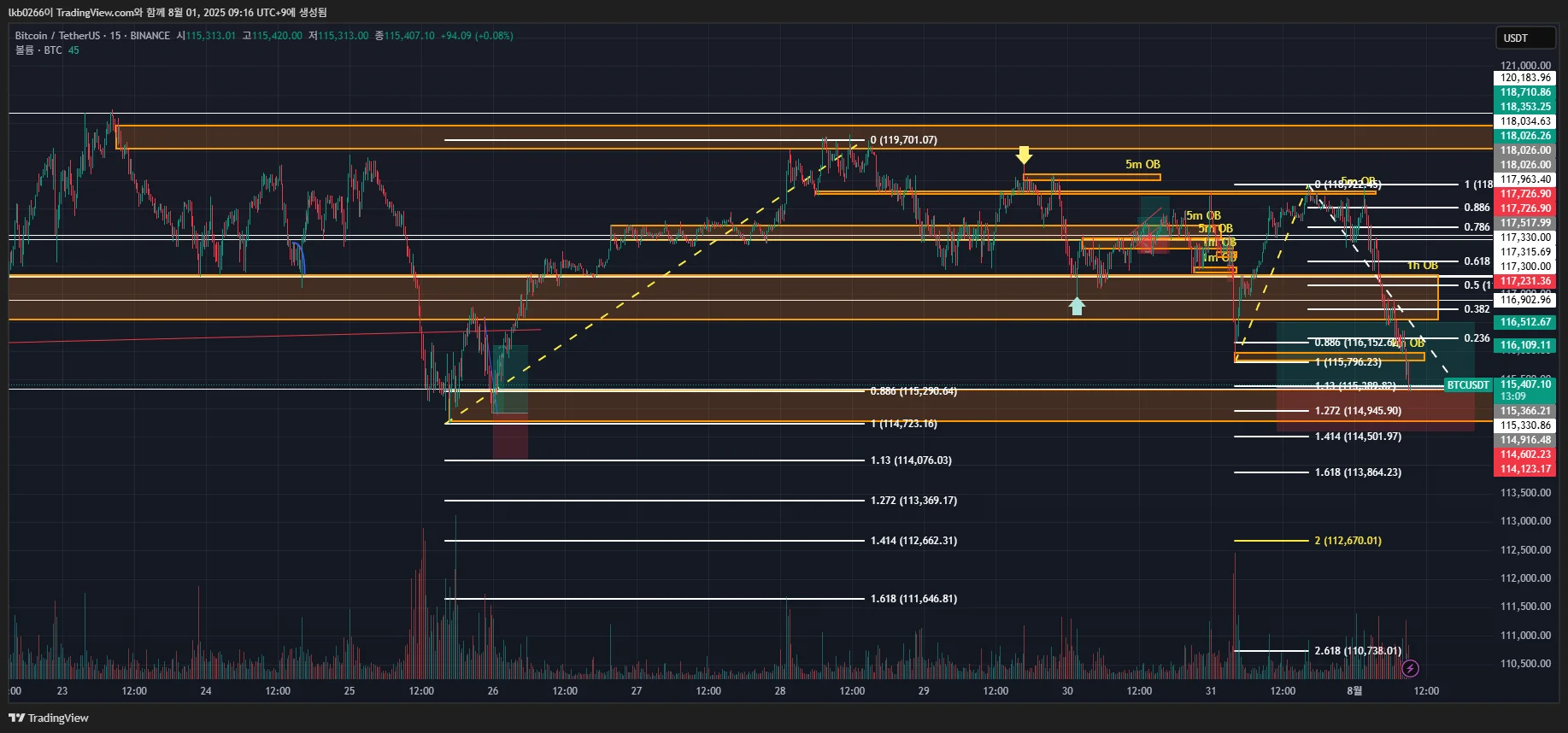Click the red 117,231.36 price label

pos(1525,281)
